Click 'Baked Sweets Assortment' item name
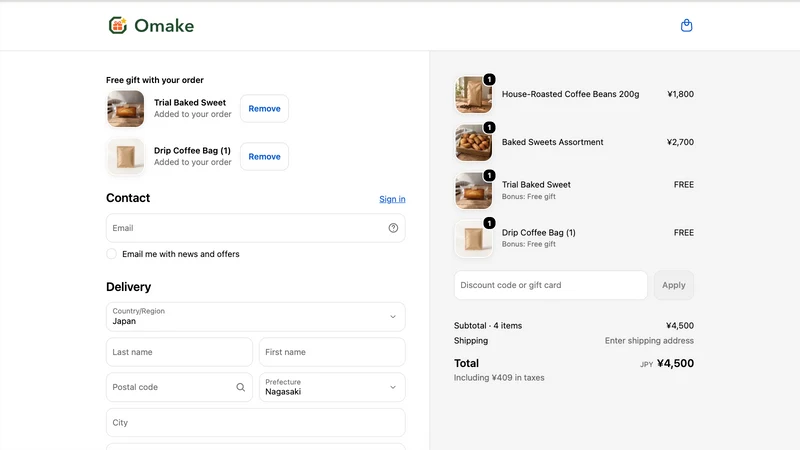The width and height of the screenshot is (800, 450). tap(553, 142)
